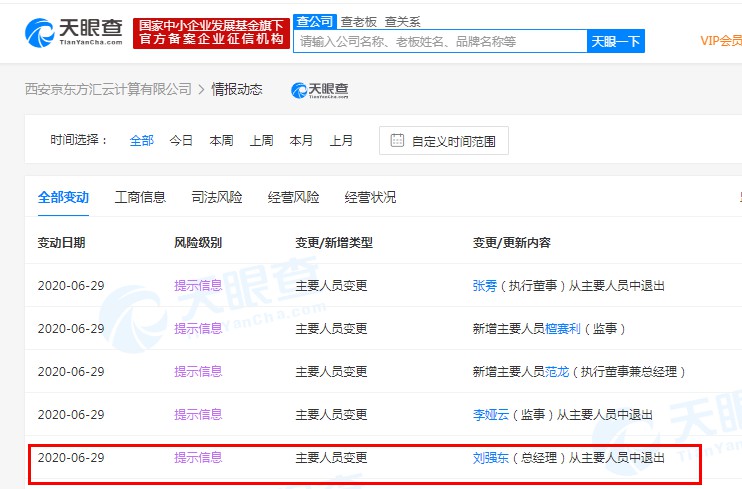Select the 上周 time filter
Viewport: 742px width, 489px height.
click(262, 141)
